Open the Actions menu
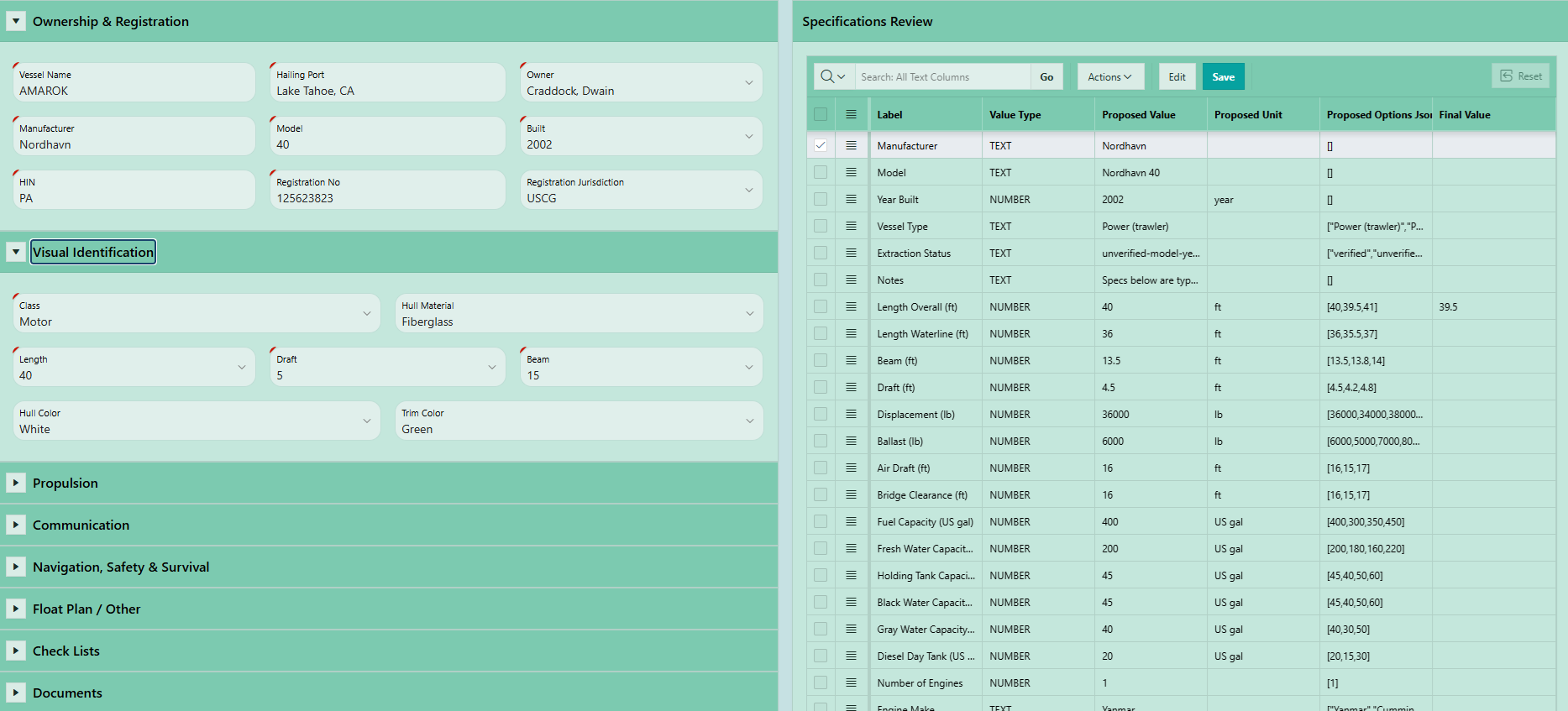The height and width of the screenshot is (711, 1568). pos(1109,76)
